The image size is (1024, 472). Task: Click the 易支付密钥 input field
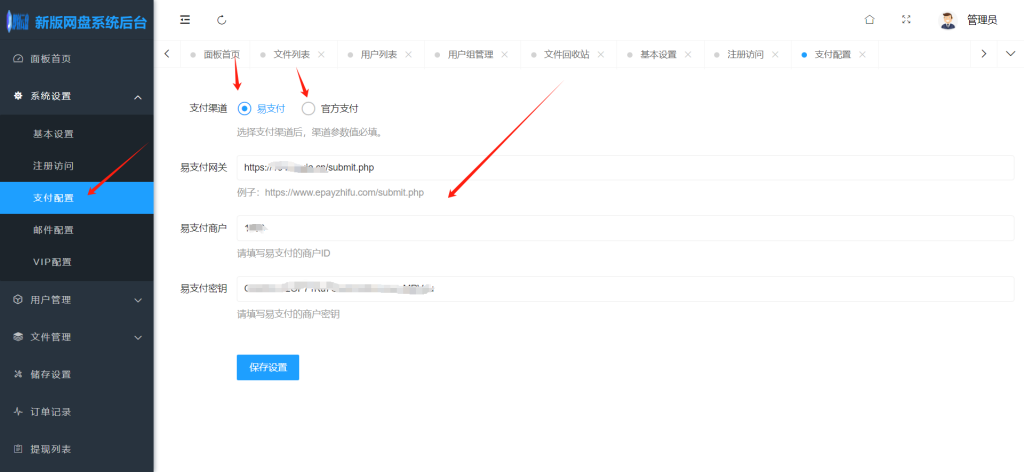(x=625, y=289)
